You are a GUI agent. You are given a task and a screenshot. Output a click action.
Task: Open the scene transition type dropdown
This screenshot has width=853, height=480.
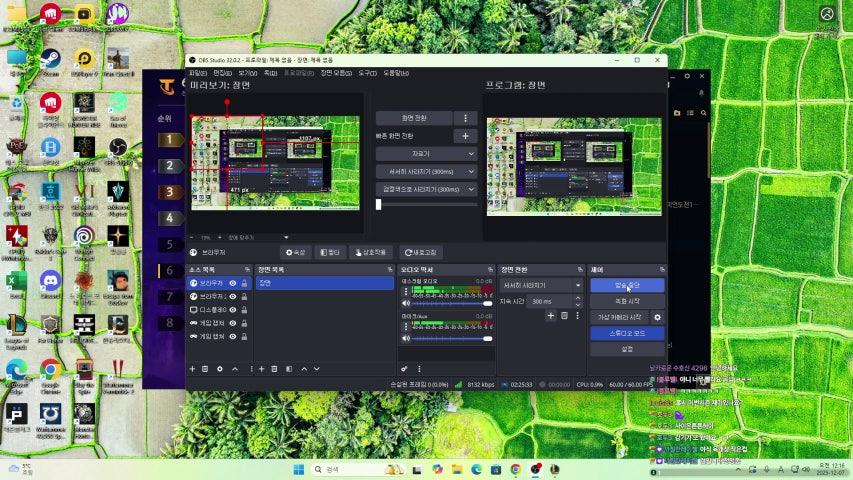tap(542, 285)
